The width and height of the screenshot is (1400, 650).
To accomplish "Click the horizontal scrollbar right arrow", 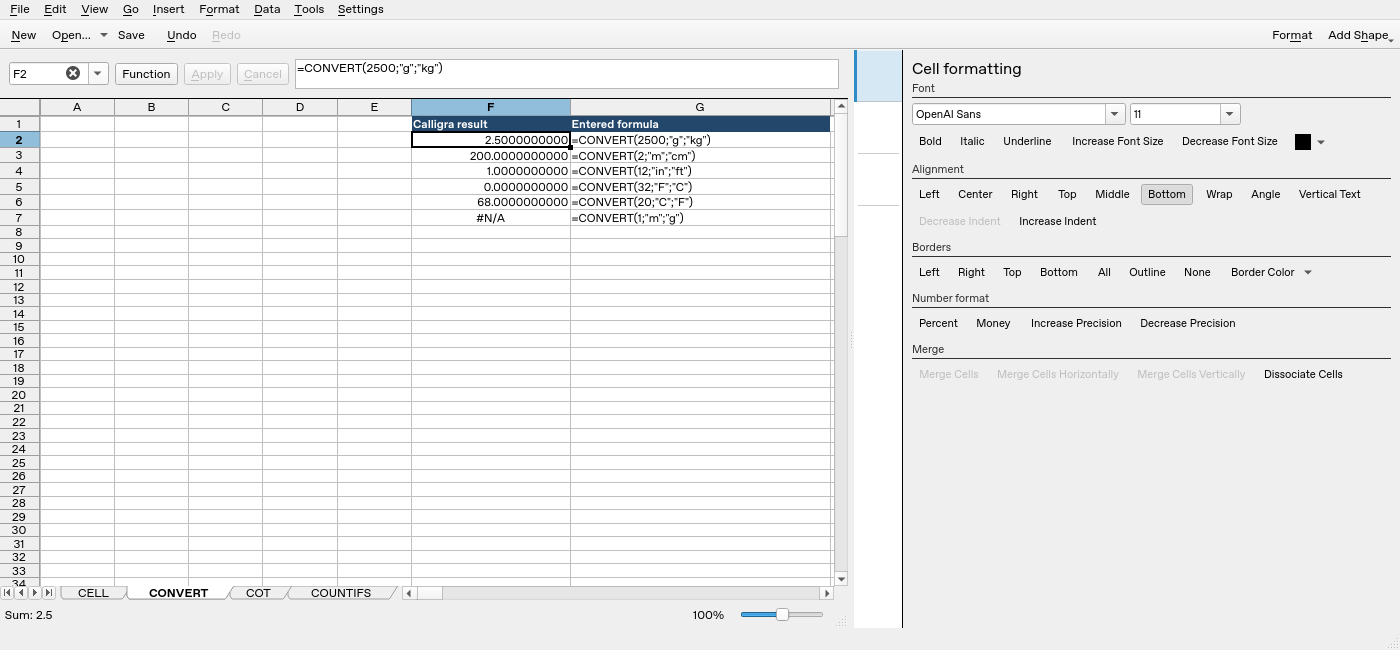I will pos(826,593).
